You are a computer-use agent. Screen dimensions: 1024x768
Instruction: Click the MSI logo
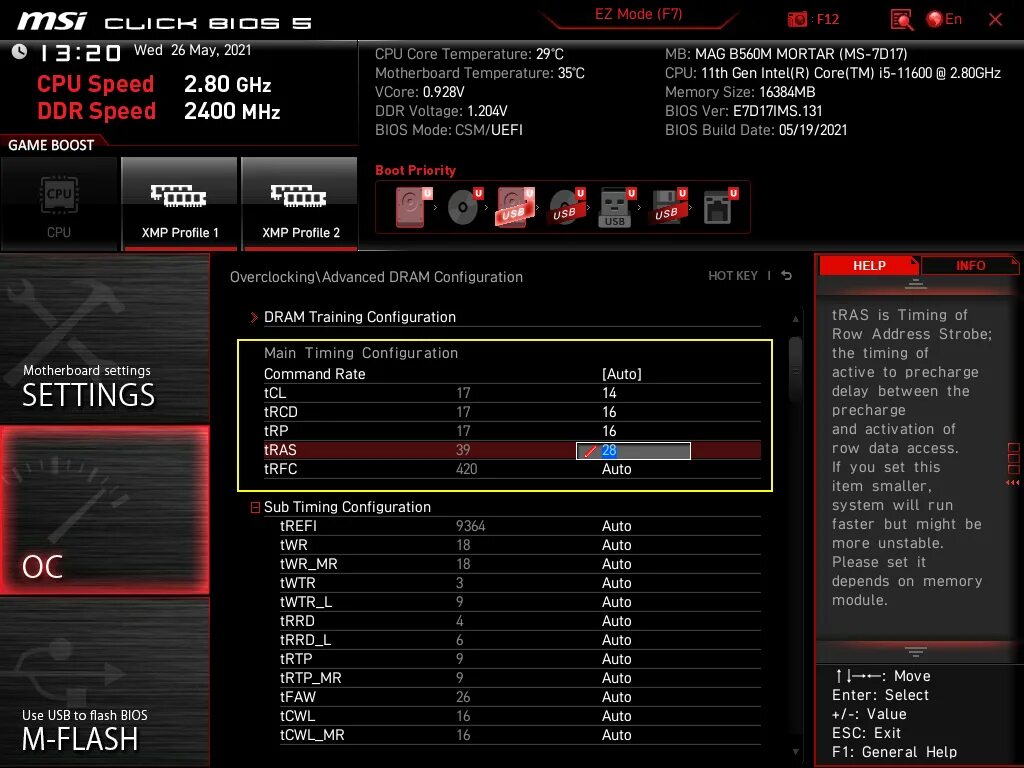coord(52,21)
